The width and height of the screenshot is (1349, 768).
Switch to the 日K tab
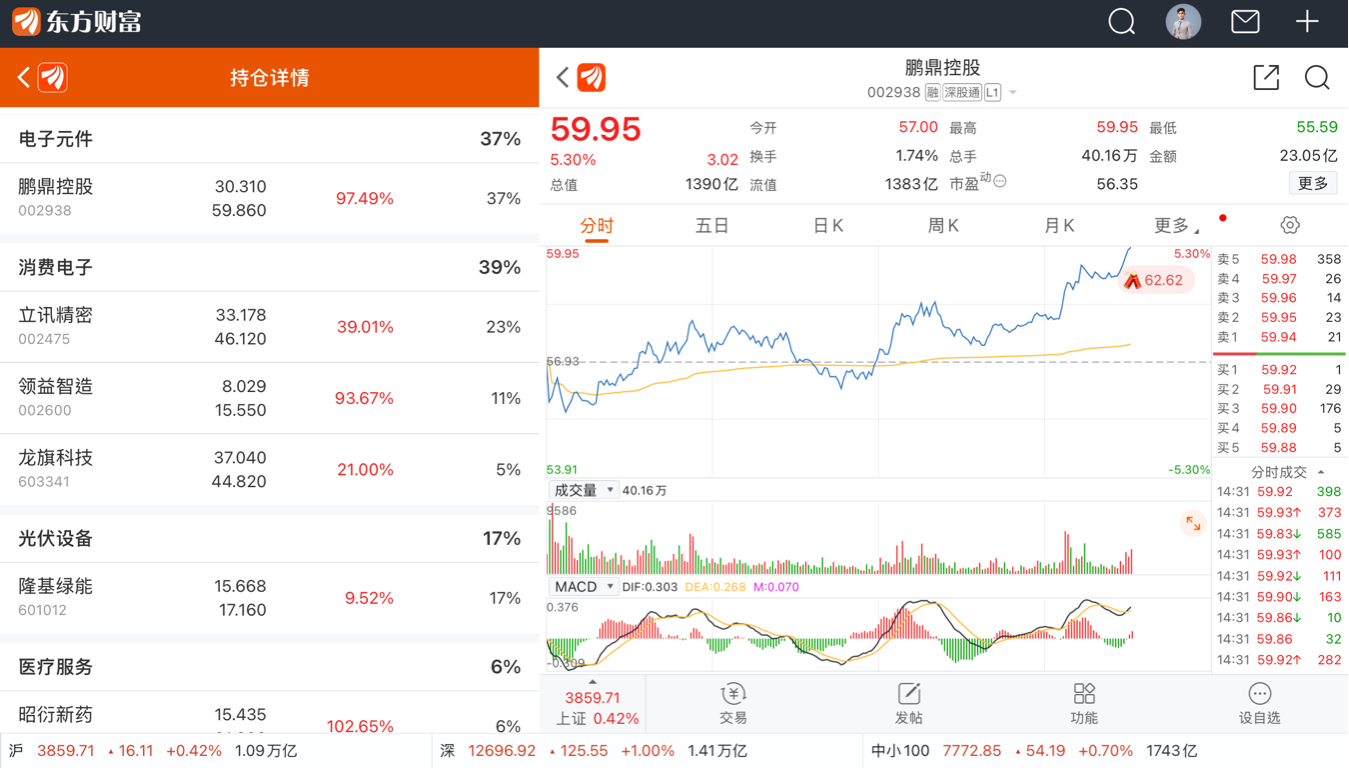[x=828, y=226]
